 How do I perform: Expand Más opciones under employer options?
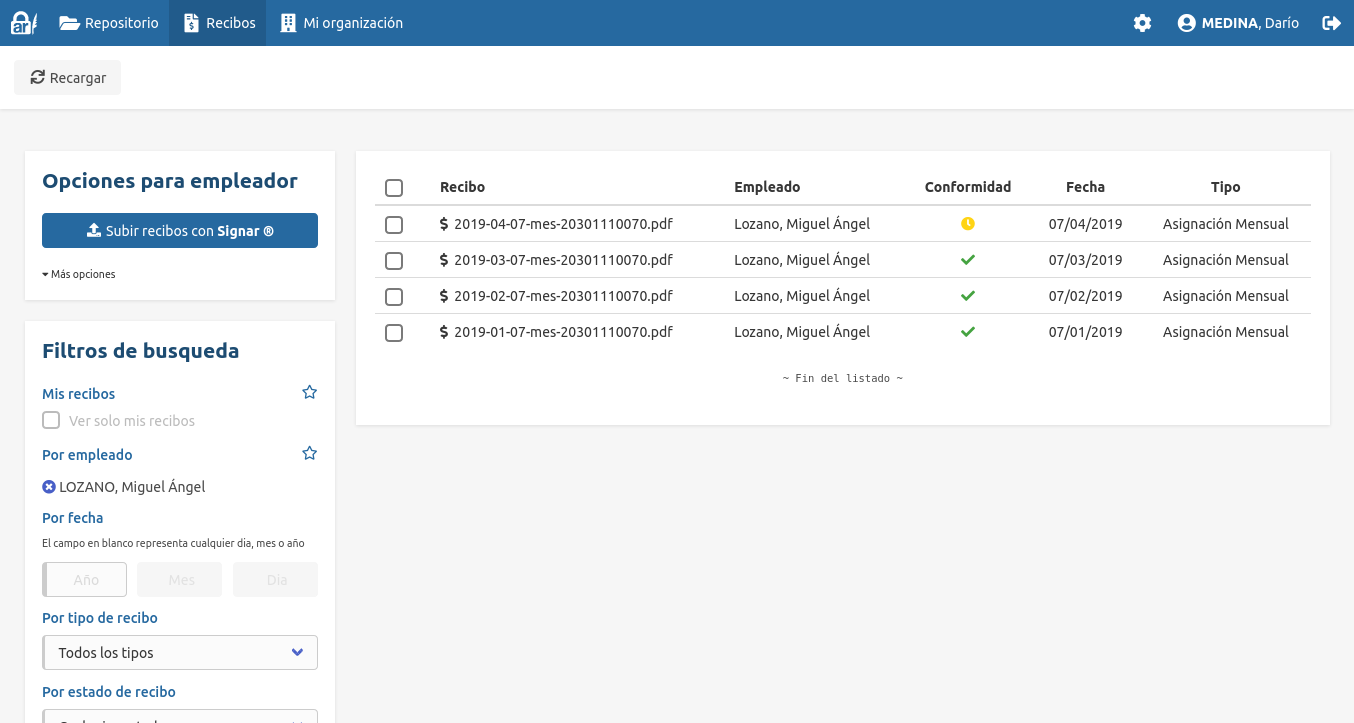(x=79, y=274)
